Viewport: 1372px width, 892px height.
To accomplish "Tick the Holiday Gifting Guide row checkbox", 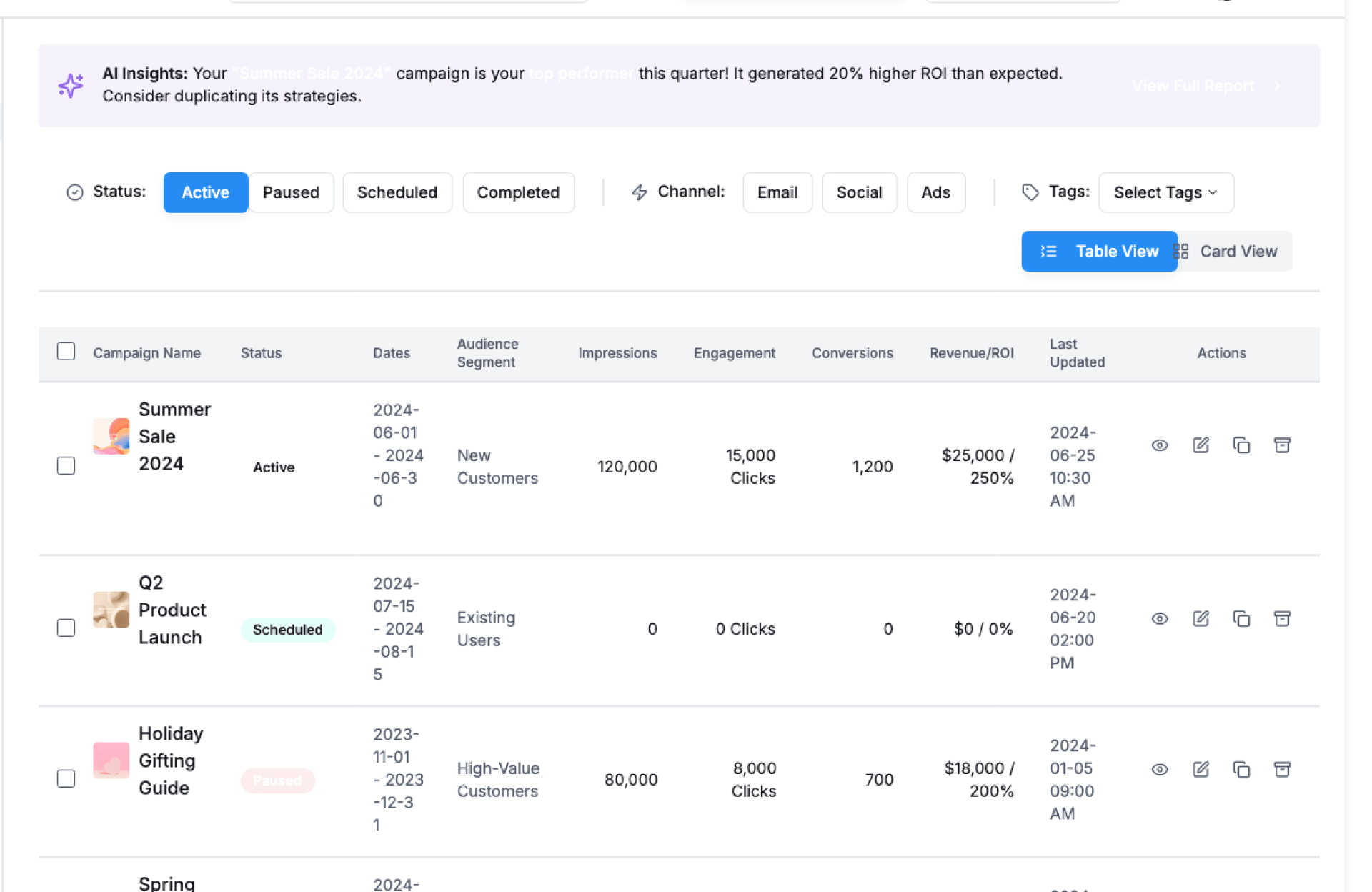I will (x=66, y=778).
